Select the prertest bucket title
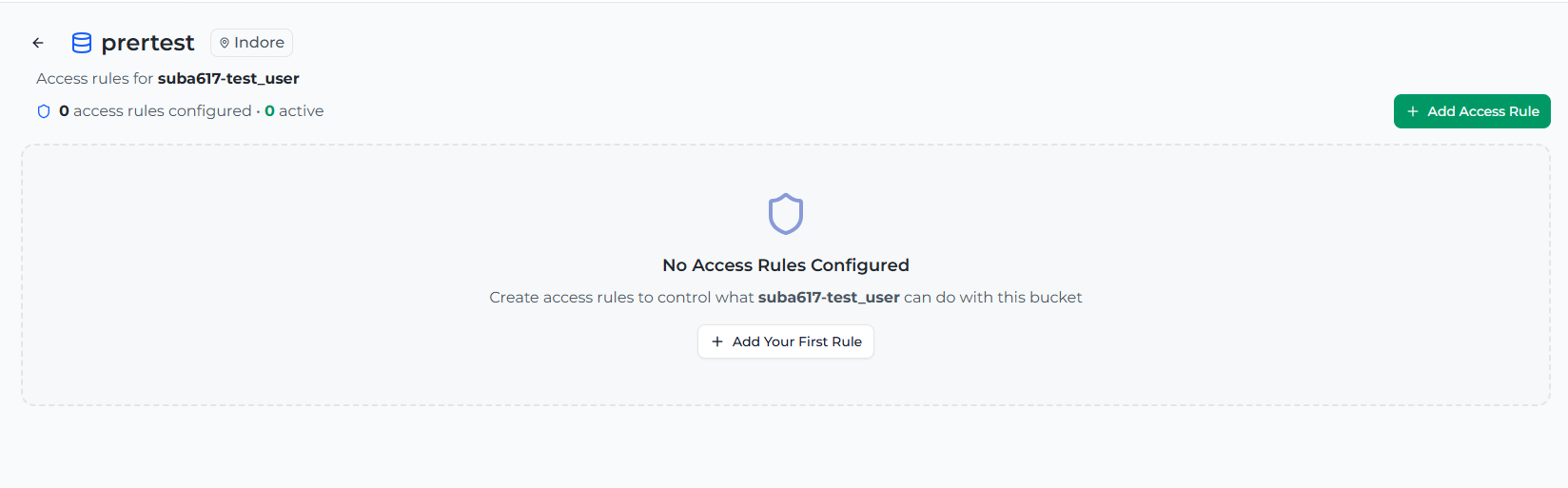1568x488 pixels. (x=147, y=43)
